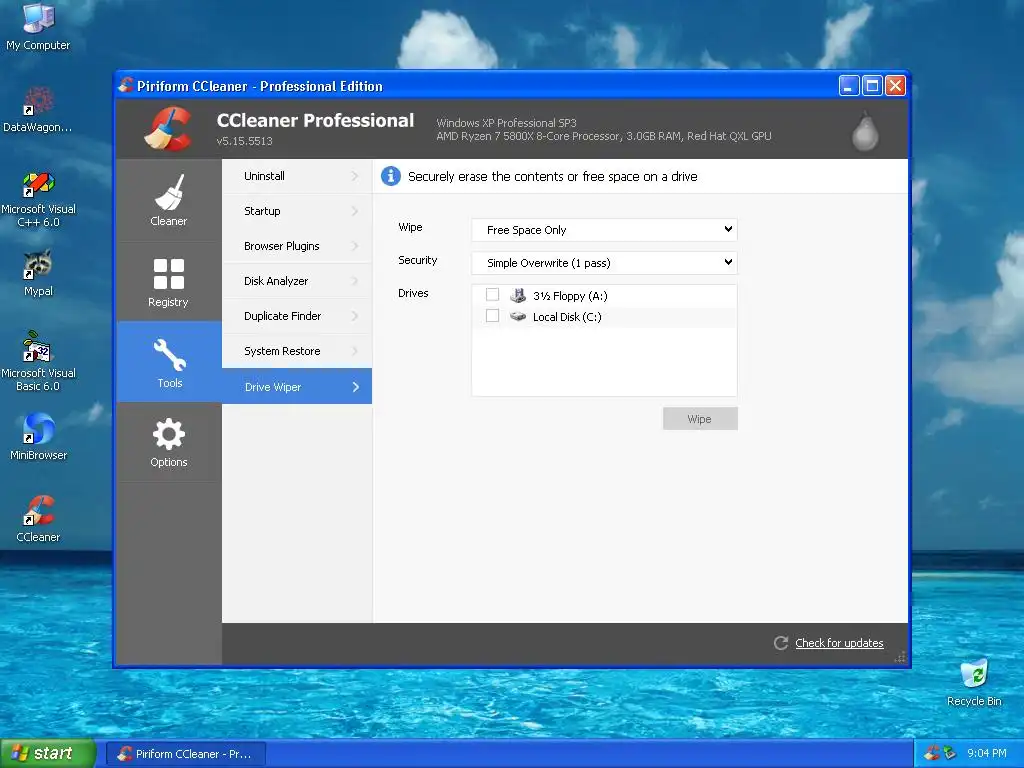Open the Browser Plugins tool
The width and height of the screenshot is (1024, 768).
tap(297, 246)
